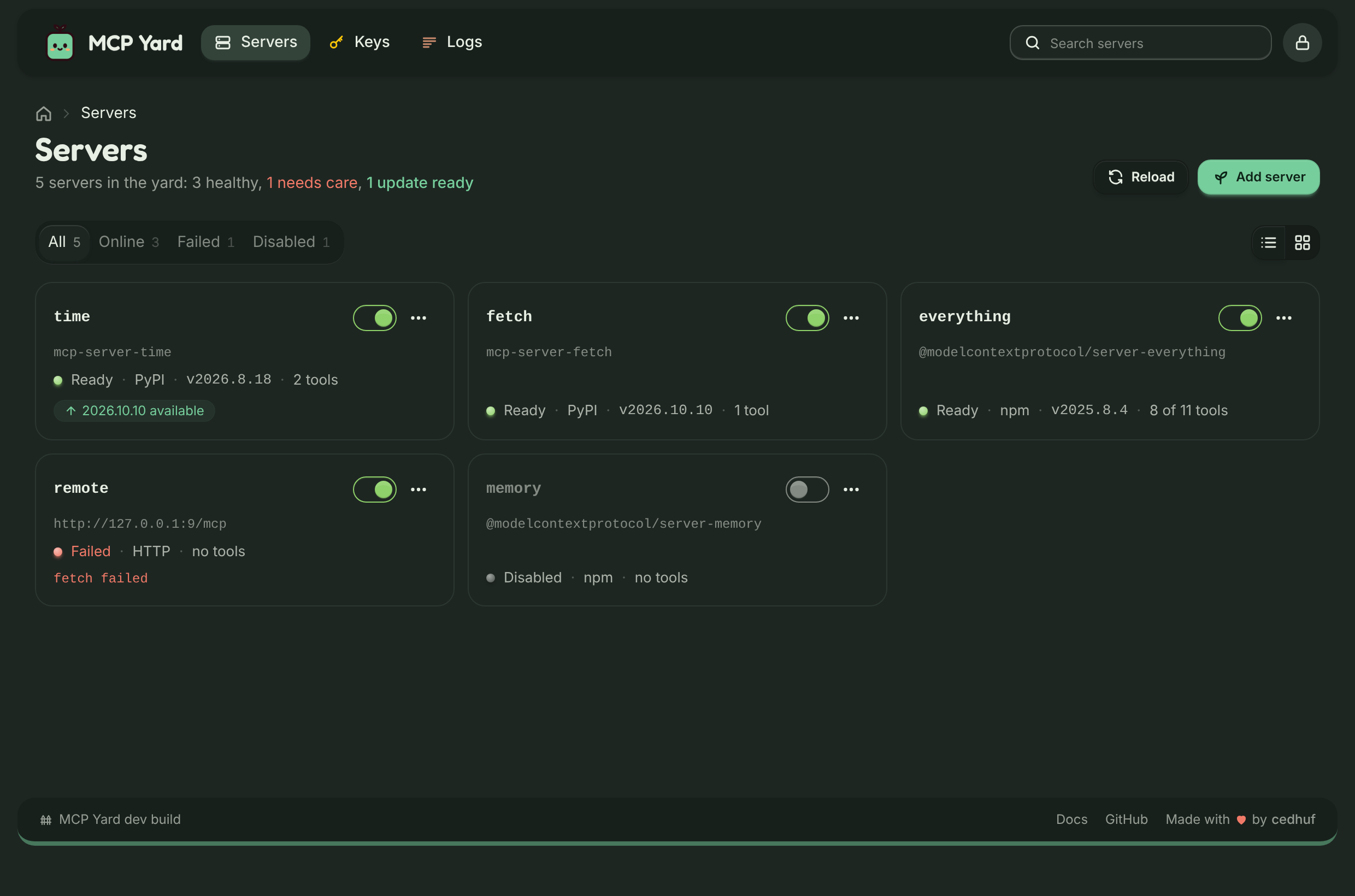This screenshot has width=1355, height=896.
Task: Click the Servers breadcrumb text
Action: point(109,113)
